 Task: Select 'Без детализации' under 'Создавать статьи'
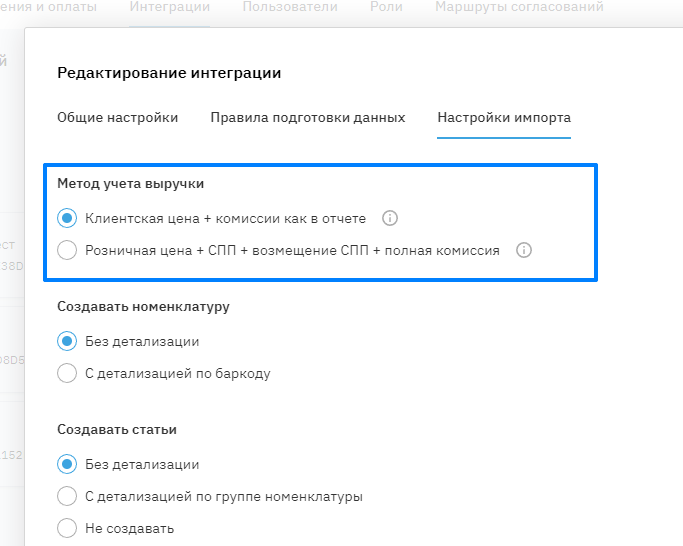(67, 464)
